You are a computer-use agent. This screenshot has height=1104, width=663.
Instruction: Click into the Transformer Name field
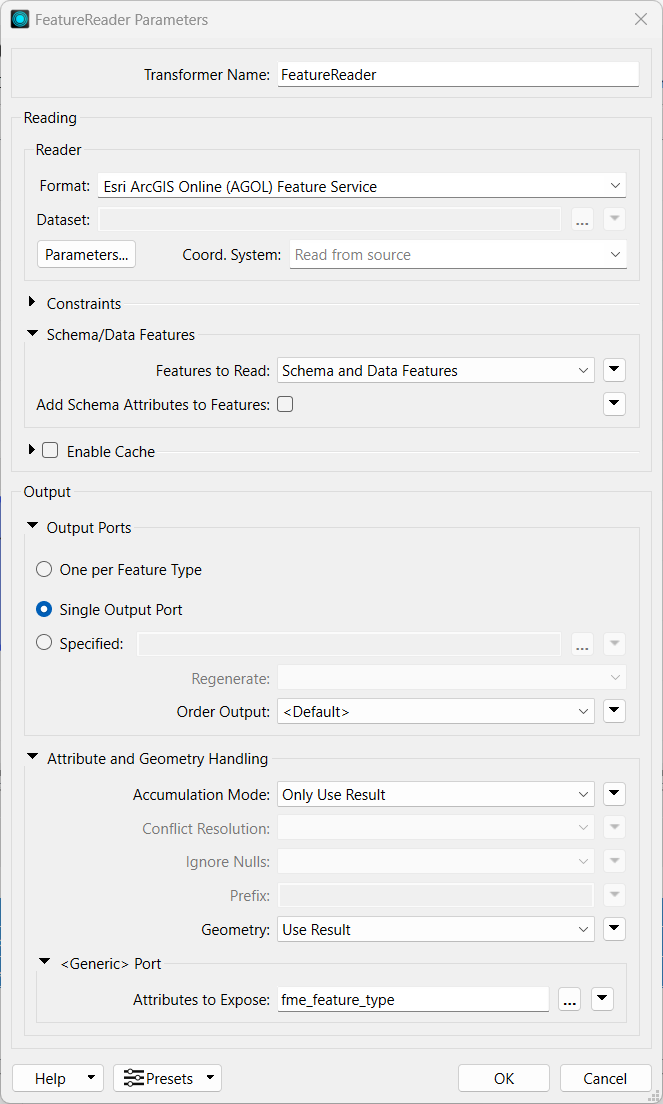[x=458, y=75]
